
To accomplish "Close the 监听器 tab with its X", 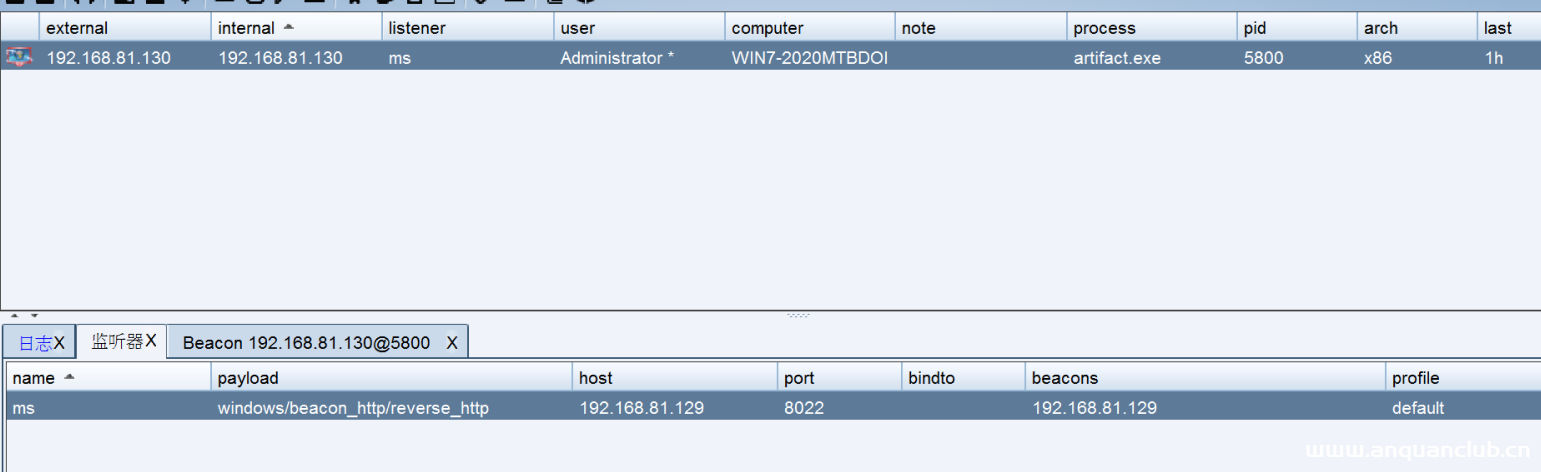I will point(151,342).
